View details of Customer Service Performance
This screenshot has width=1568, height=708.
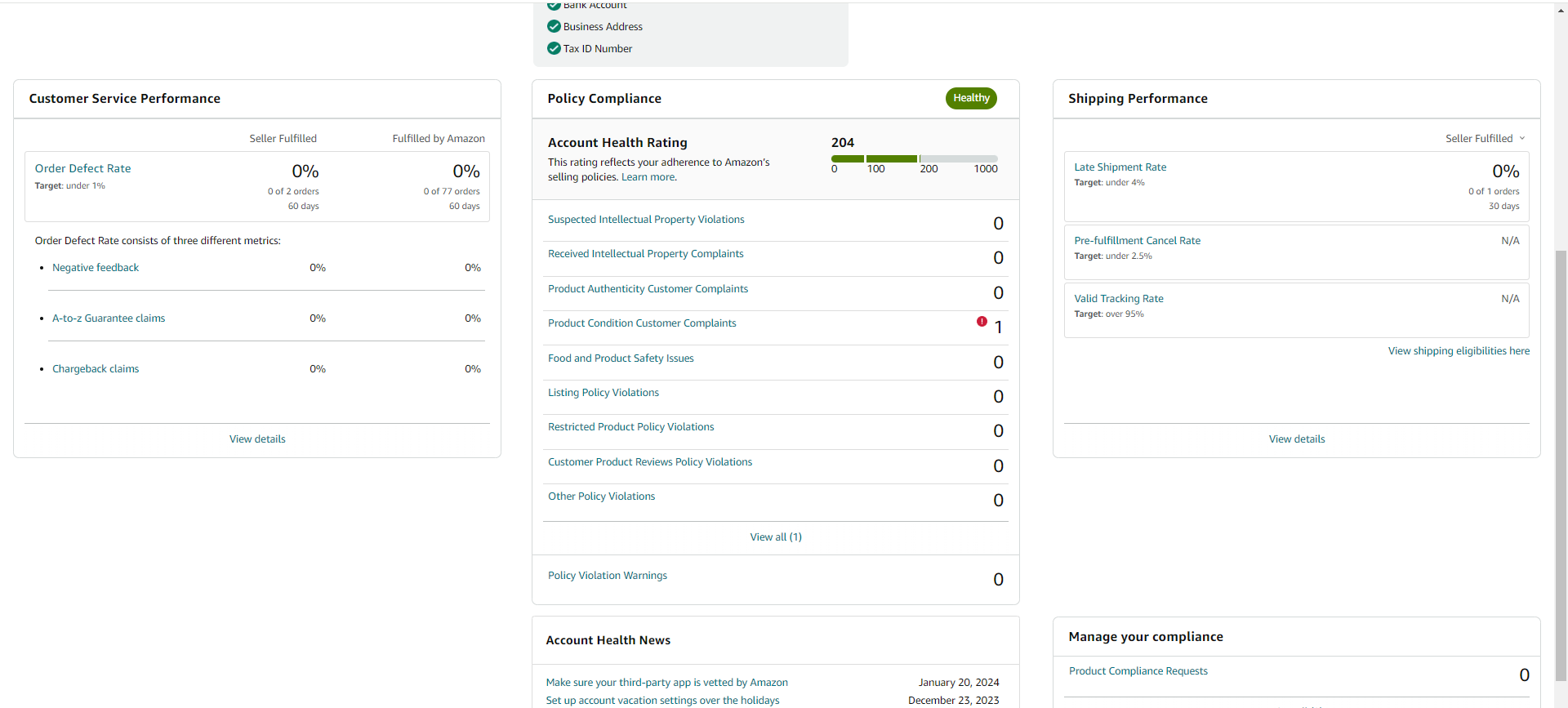pos(257,439)
